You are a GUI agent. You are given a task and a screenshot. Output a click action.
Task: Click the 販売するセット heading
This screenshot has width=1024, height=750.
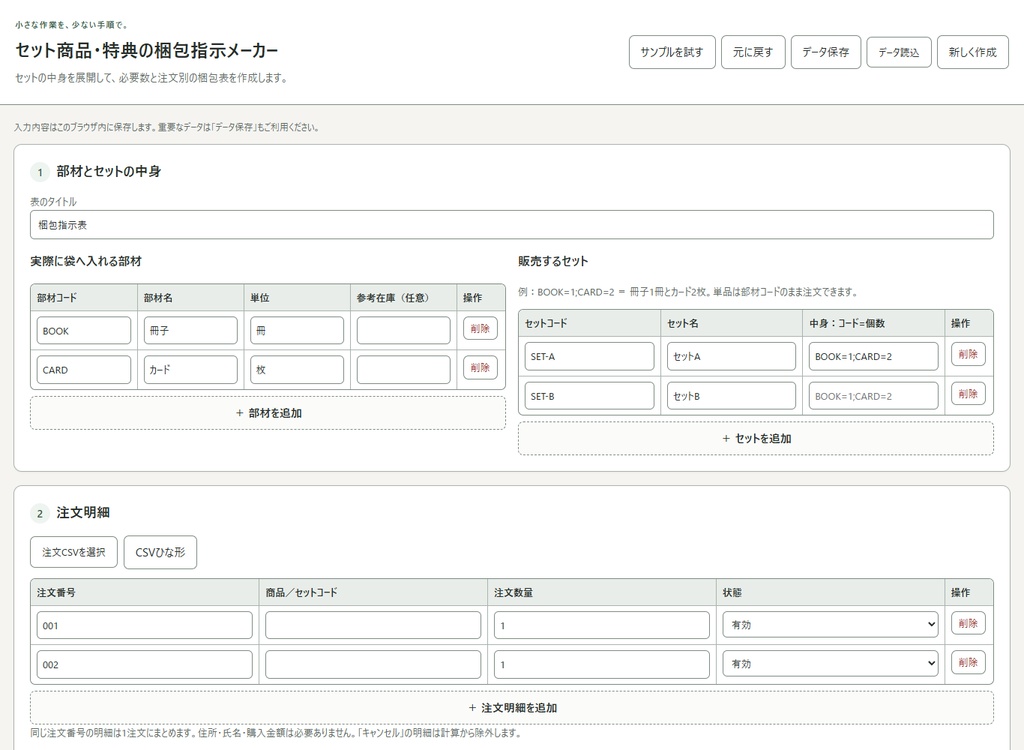[x=553, y=261]
